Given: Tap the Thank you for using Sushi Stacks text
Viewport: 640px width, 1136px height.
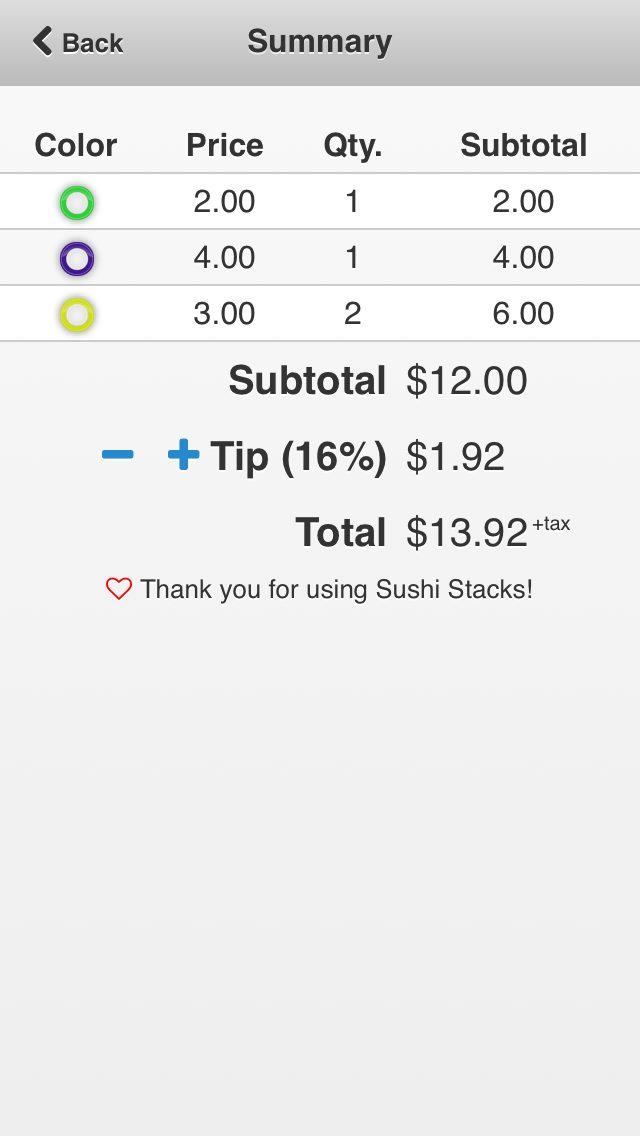Looking at the screenshot, I should (336, 589).
